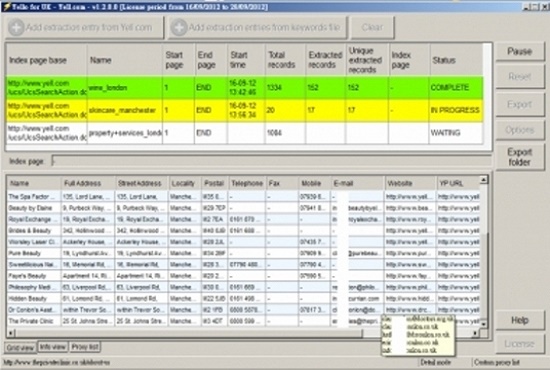550x370 pixels.
Task: Click the Clear button
Action: point(372,27)
